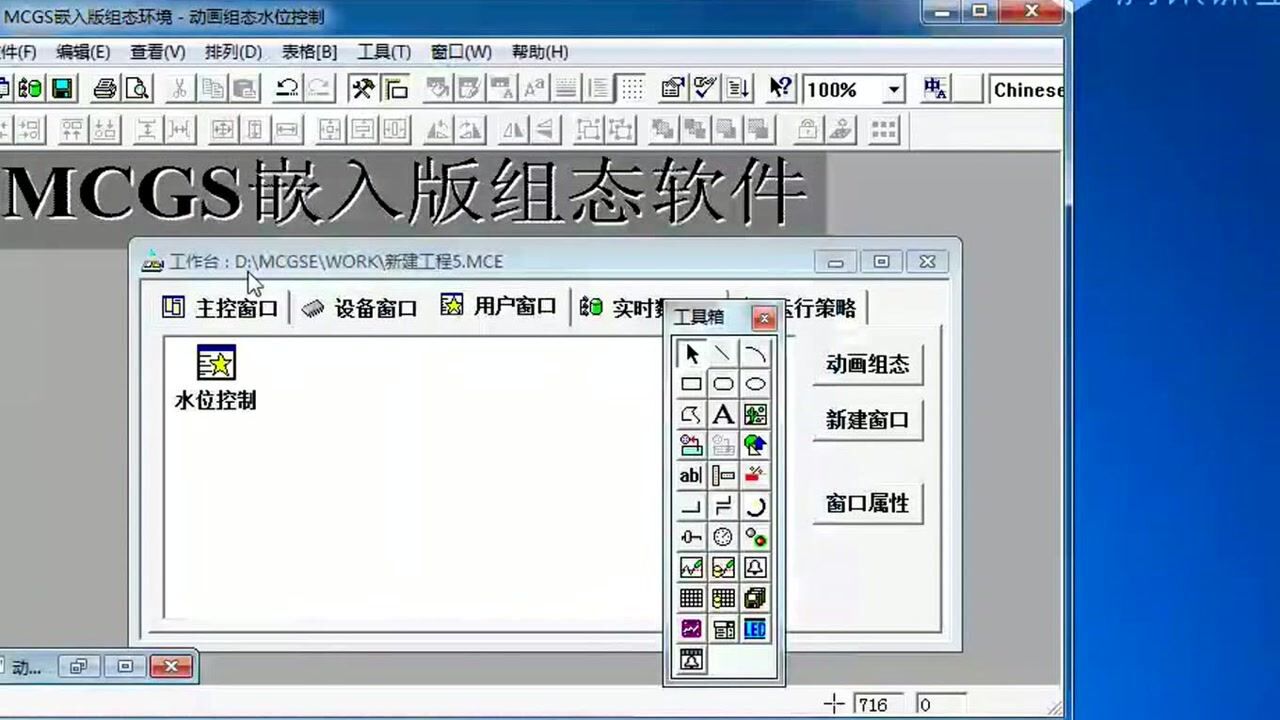The height and width of the screenshot is (720, 1280).
Task: Open the 排列(D) menu
Action: click(x=234, y=52)
